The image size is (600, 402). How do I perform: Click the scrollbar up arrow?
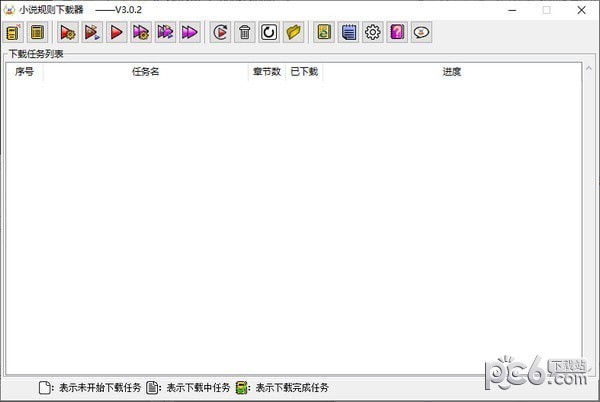click(x=589, y=68)
